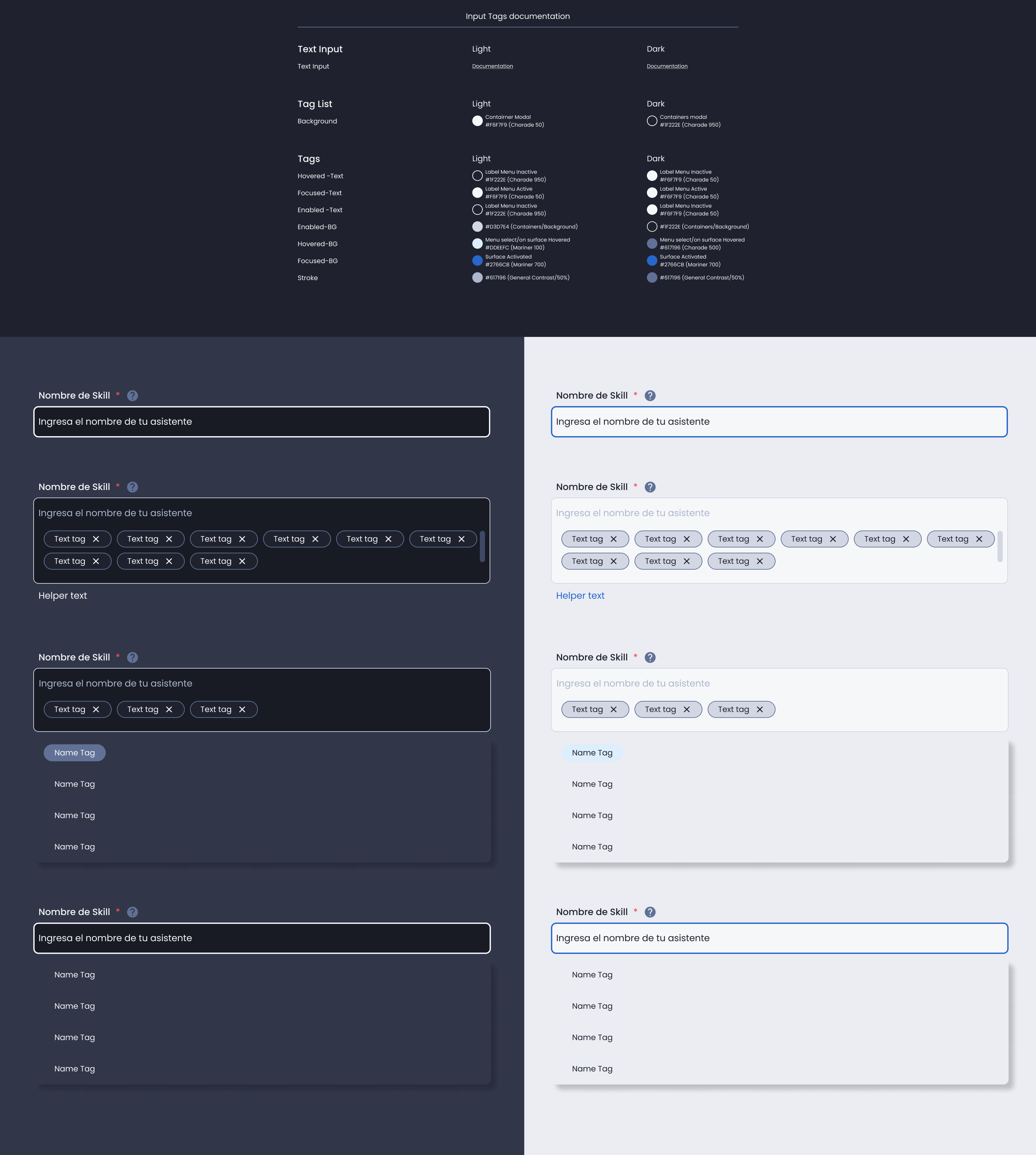Click help icon of bottommost light Nombre de Skill
This screenshot has height=1155, width=1036.
[650, 912]
